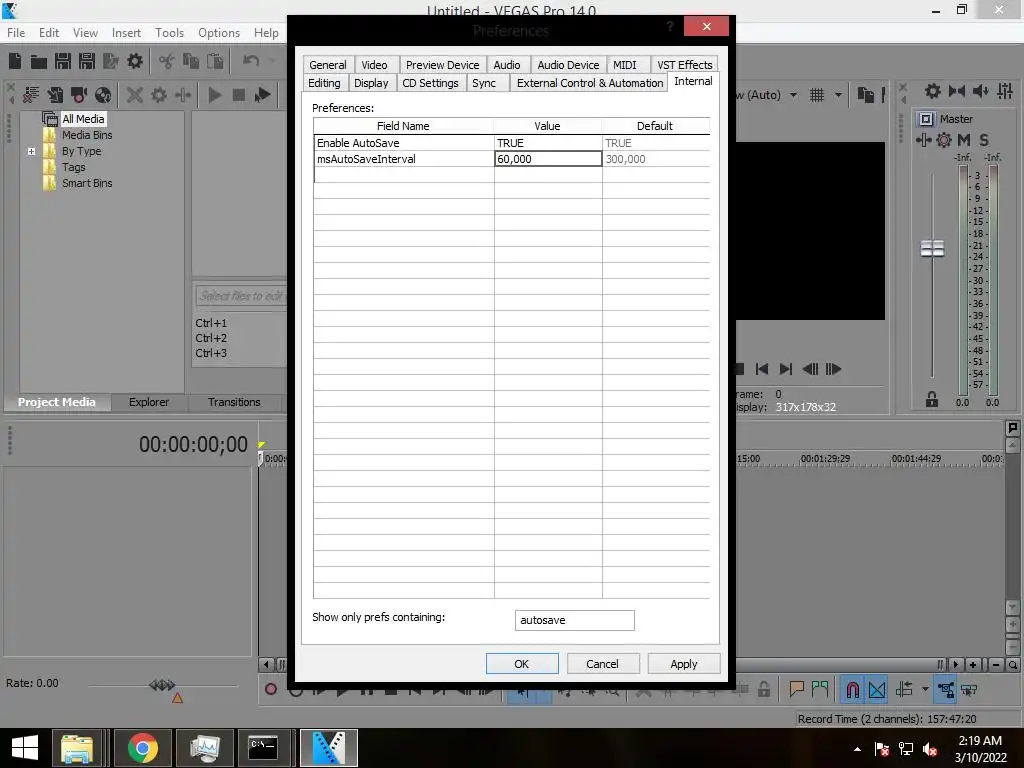Click the Downmix Output speaker icon
The image size is (1024, 768).
click(x=957, y=91)
